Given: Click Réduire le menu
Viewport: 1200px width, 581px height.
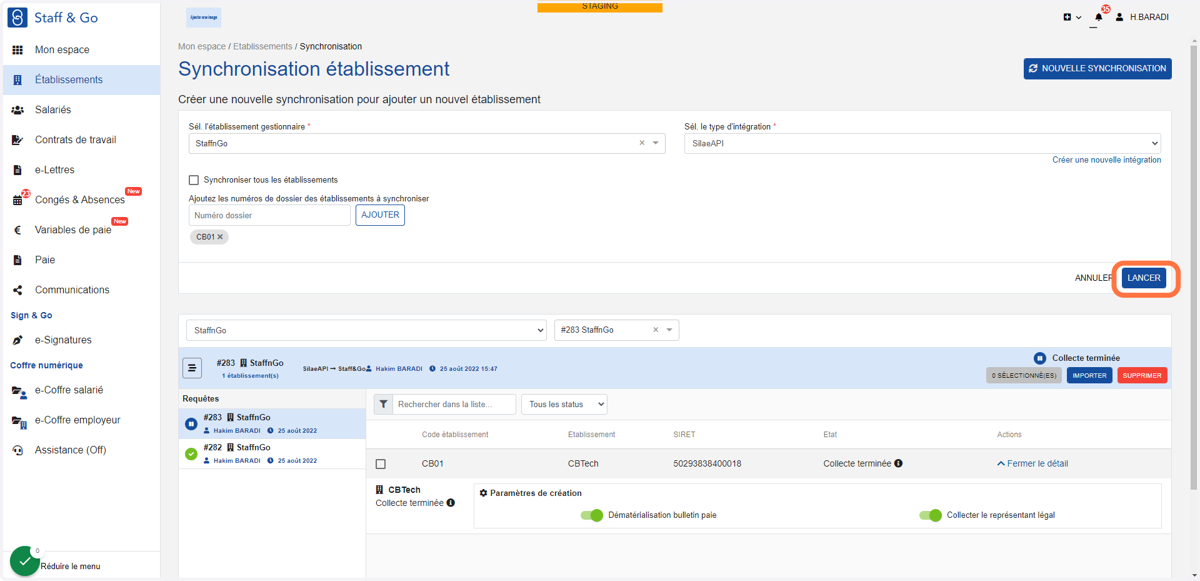Looking at the screenshot, I should click(70, 566).
